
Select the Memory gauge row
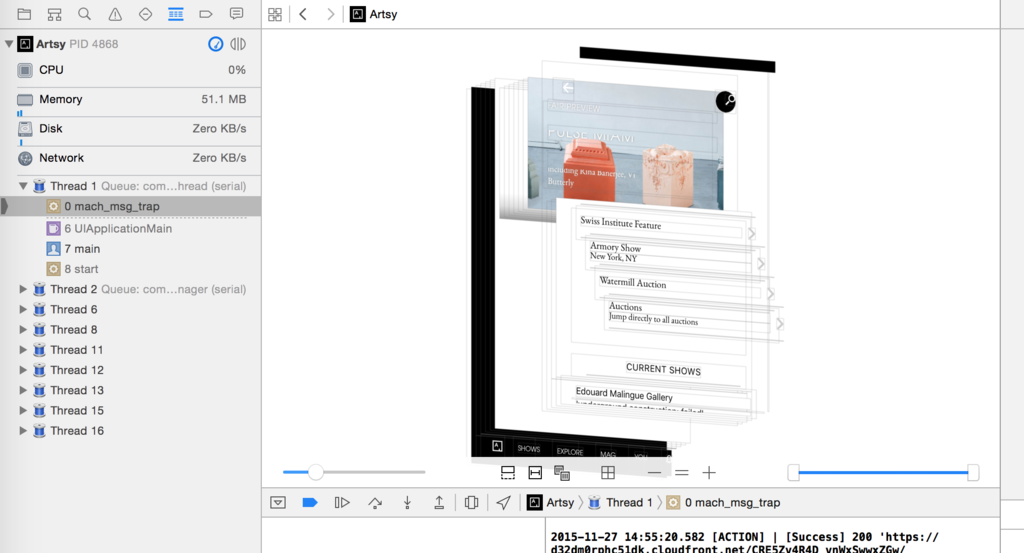tap(131, 99)
